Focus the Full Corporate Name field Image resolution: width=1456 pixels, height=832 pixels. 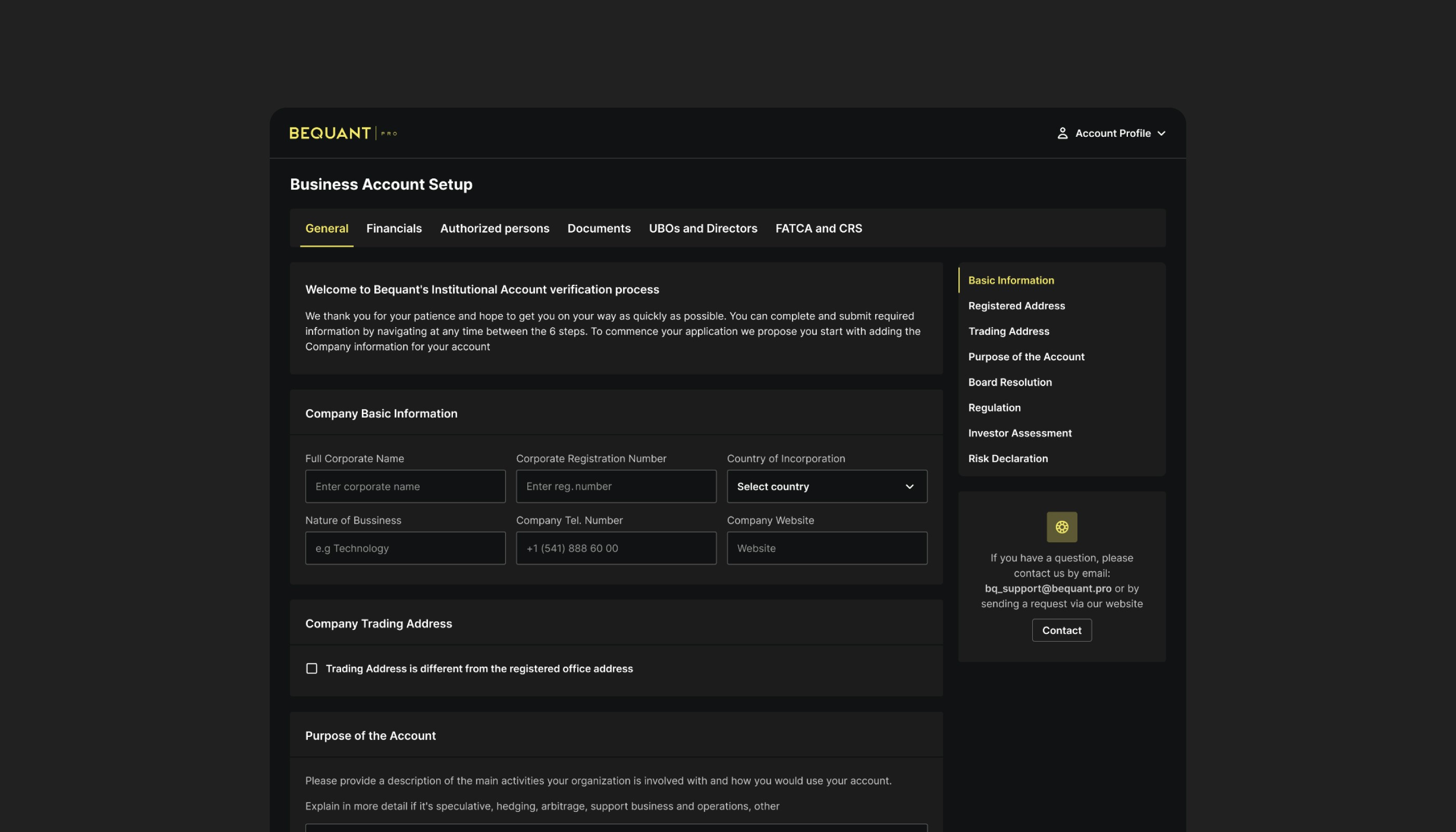click(x=405, y=486)
